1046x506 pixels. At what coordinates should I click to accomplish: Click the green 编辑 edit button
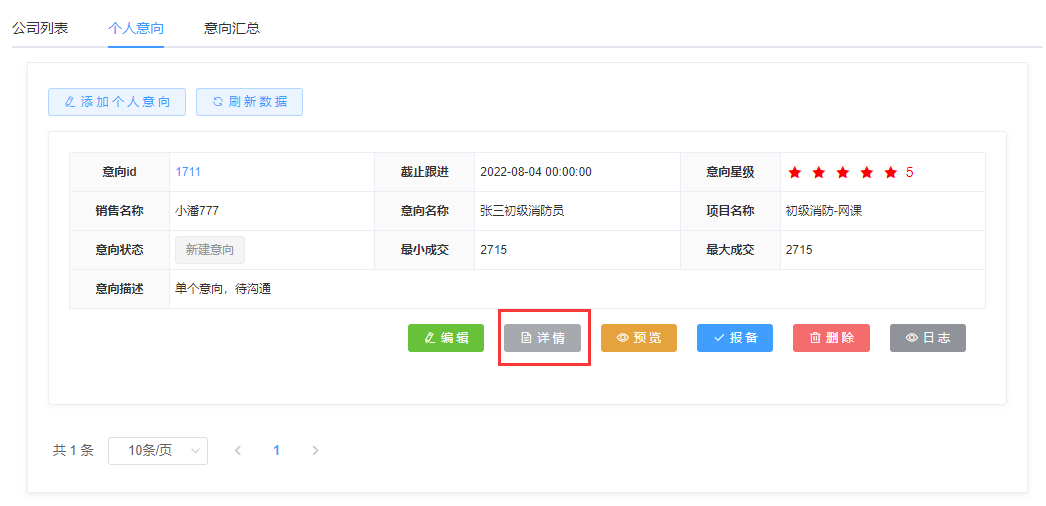[446, 338]
